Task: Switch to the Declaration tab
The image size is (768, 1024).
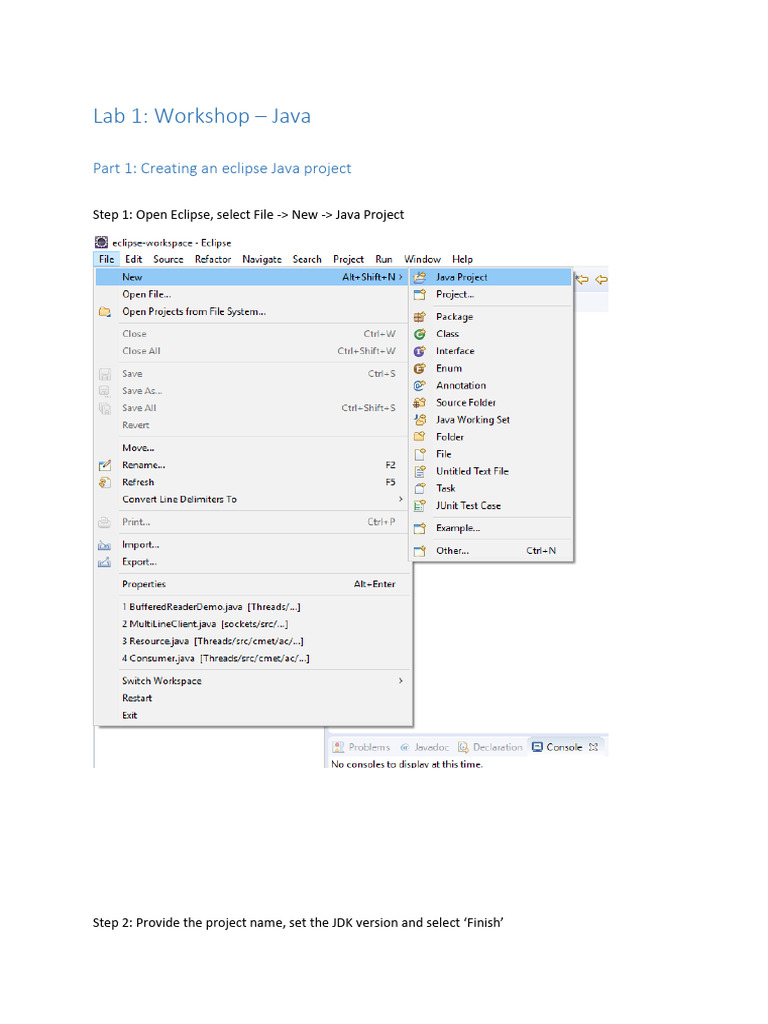Action: (x=490, y=746)
